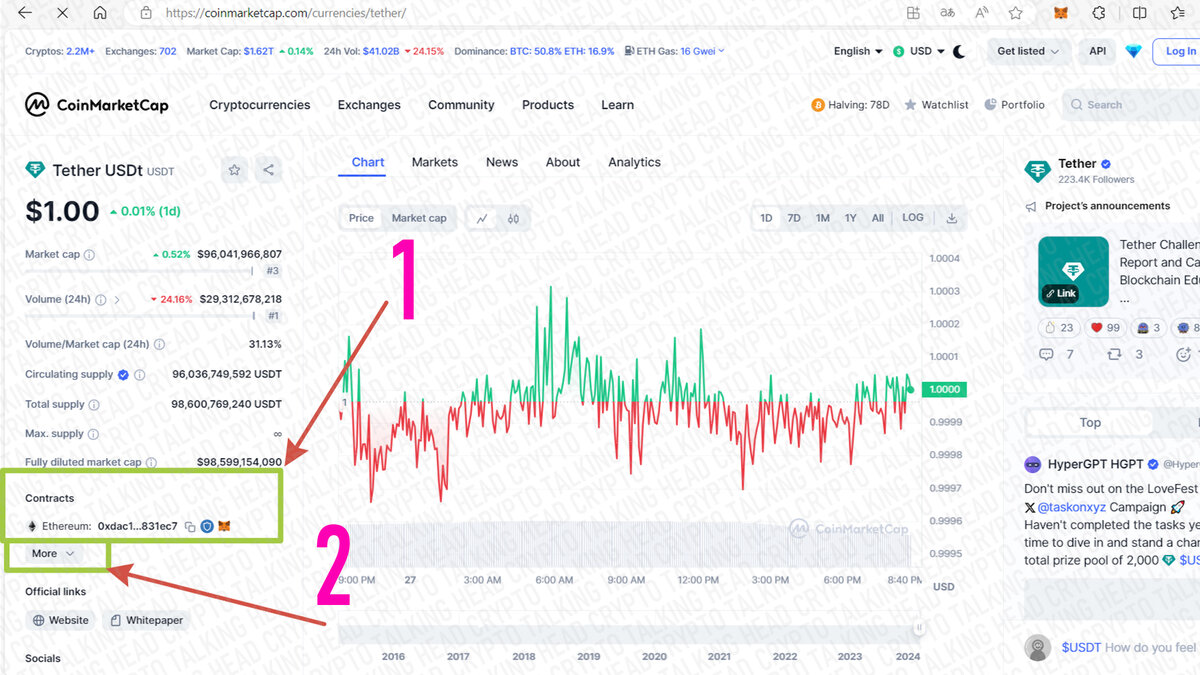
Task: Switch to the Chart tab
Action: (x=368, y=162)
